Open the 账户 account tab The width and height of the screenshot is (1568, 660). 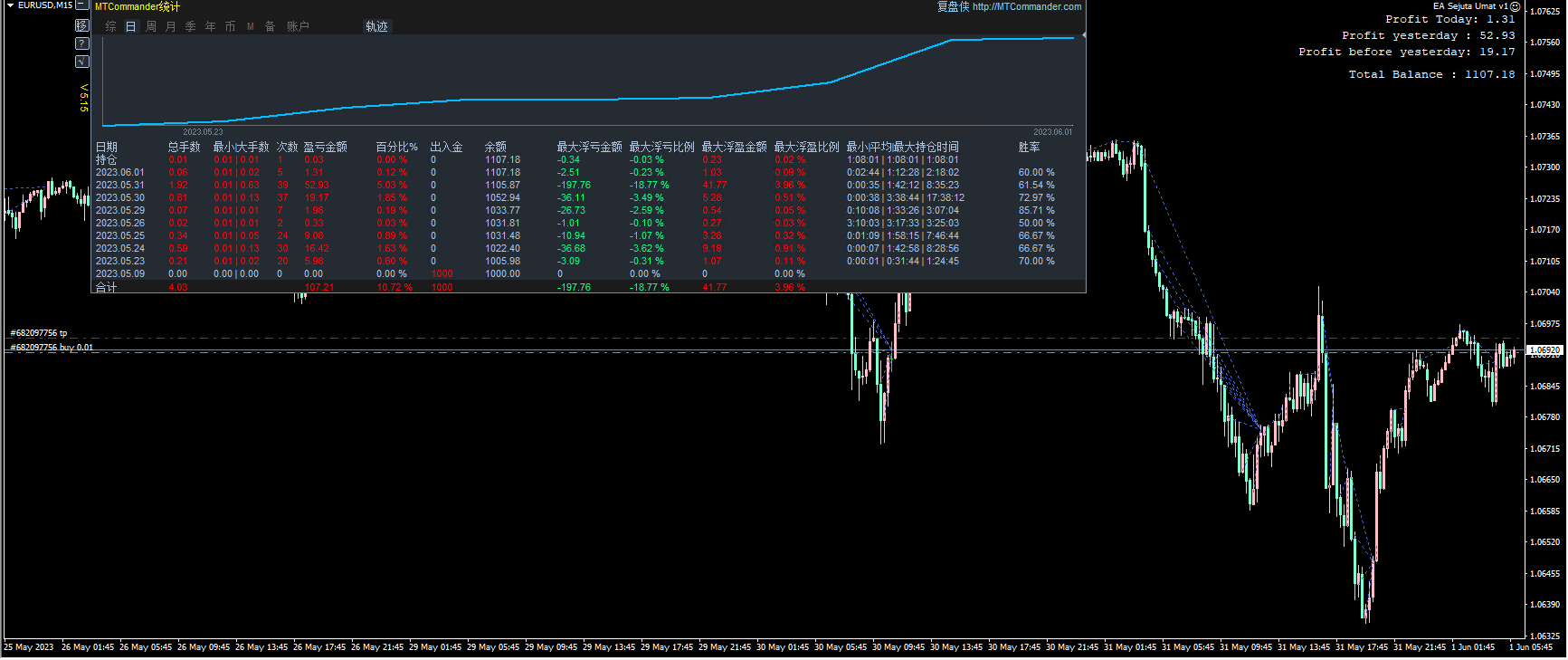[x=298, y=26]
